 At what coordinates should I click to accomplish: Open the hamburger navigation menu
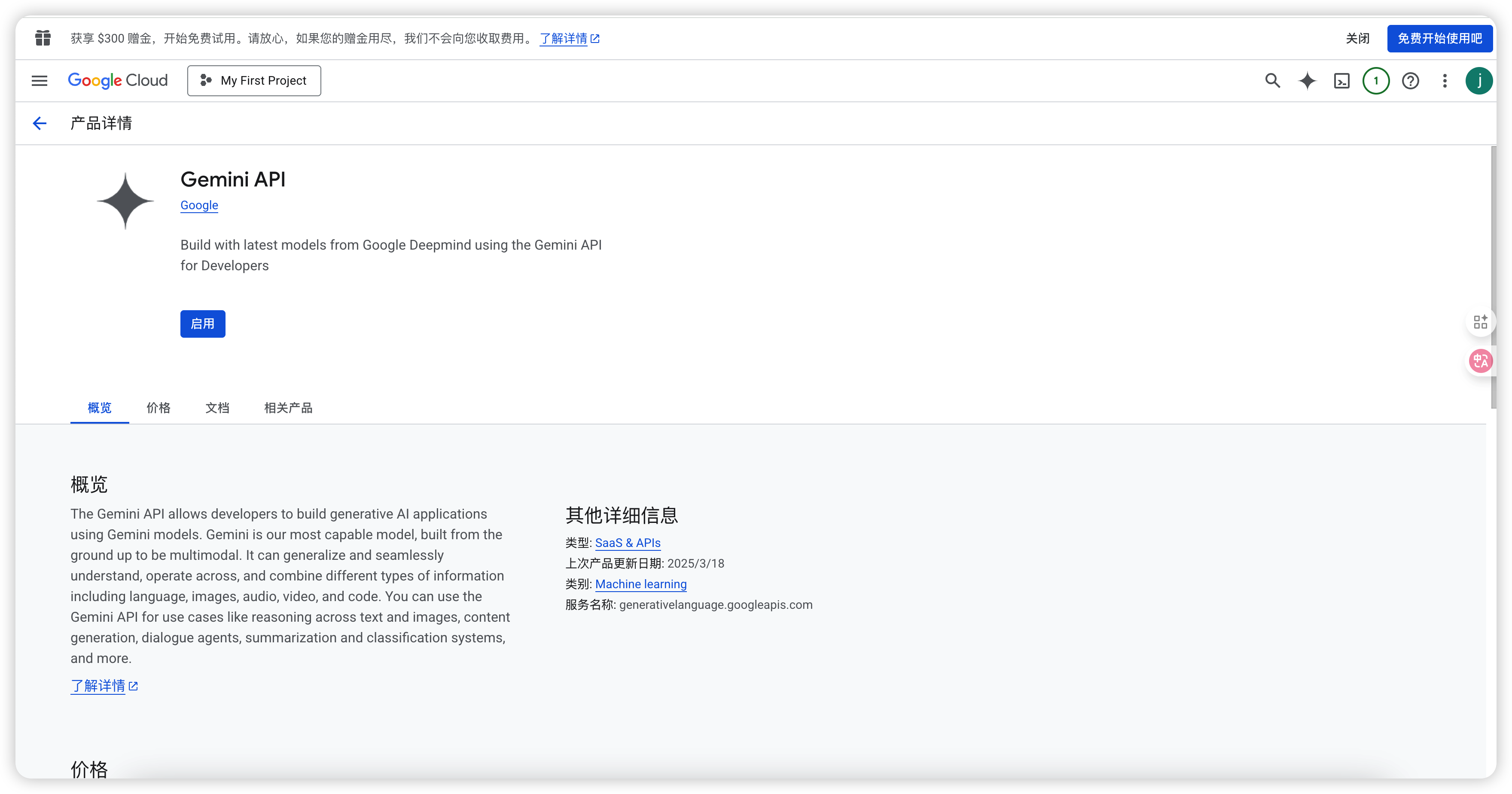tap(40, 80)
